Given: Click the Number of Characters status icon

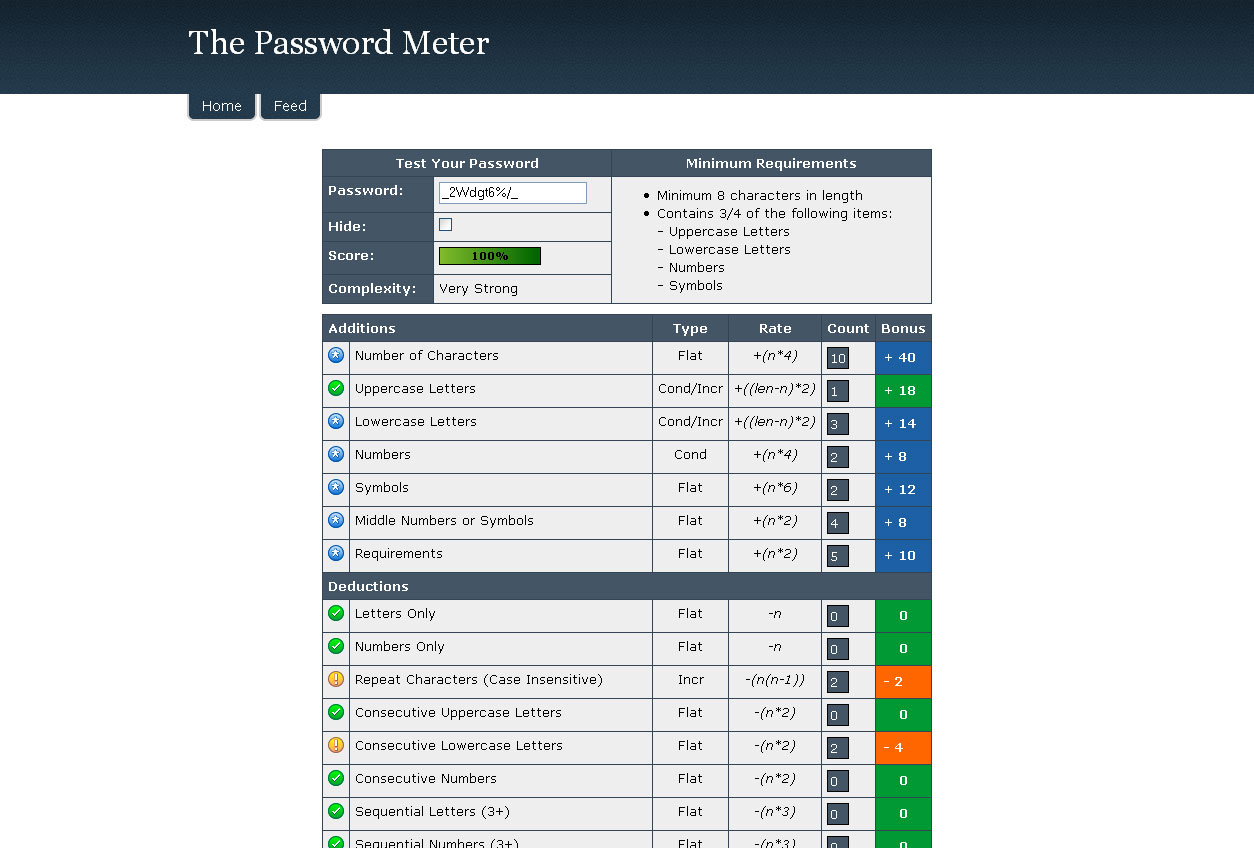Looking at the screenshot, I should point(336,355).
